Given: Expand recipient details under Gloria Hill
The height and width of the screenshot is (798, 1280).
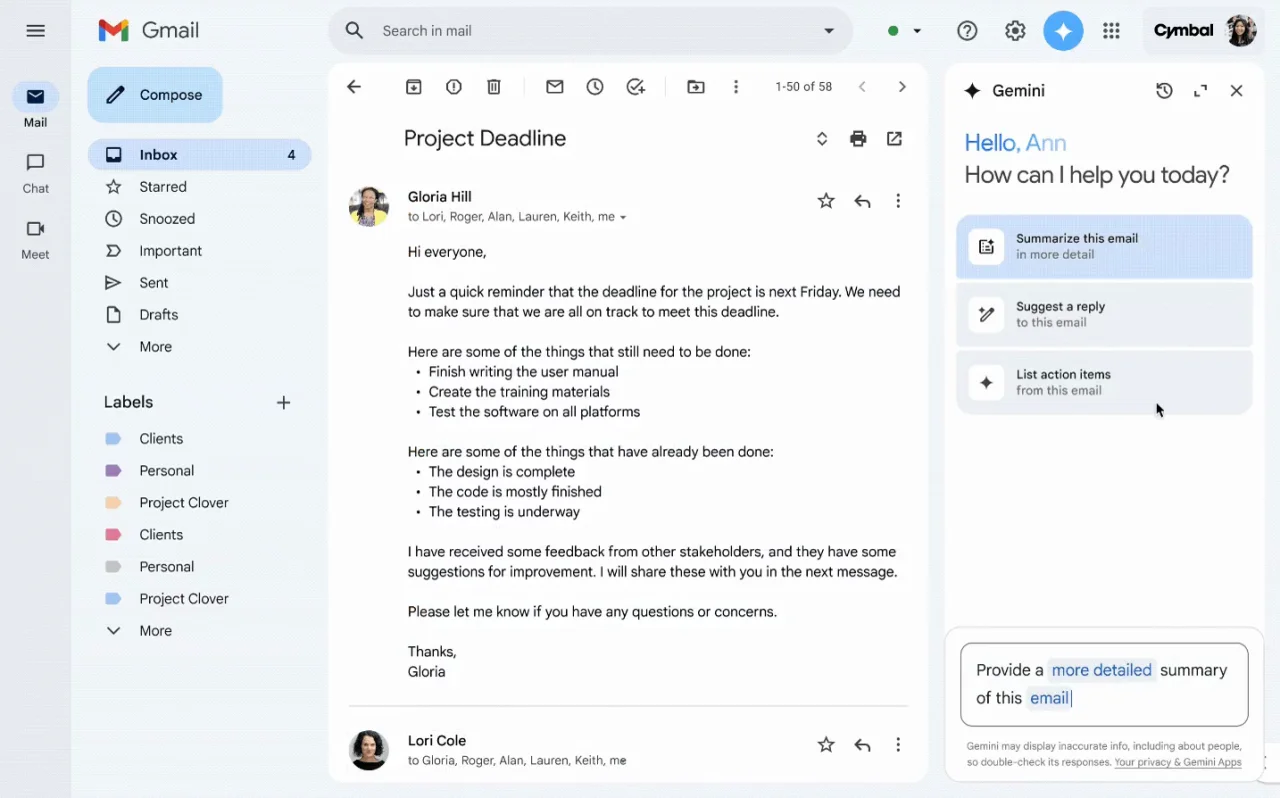Looking at the screenshot, I should pos(624,216).
